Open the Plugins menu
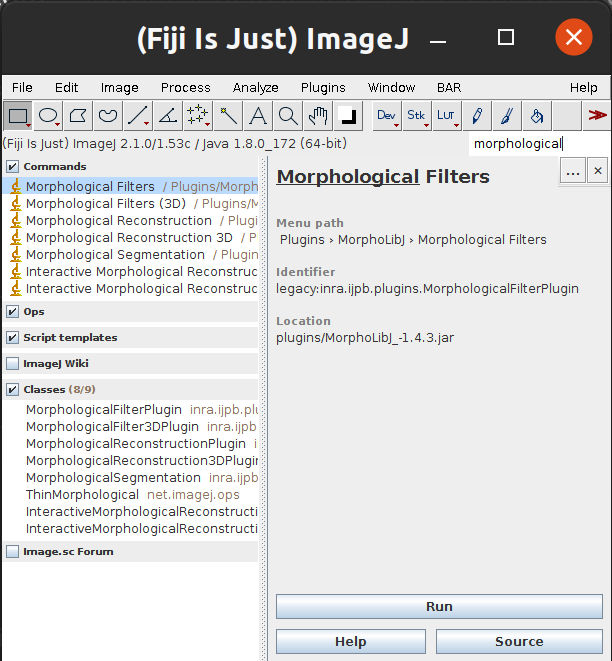 pos(323,87)
